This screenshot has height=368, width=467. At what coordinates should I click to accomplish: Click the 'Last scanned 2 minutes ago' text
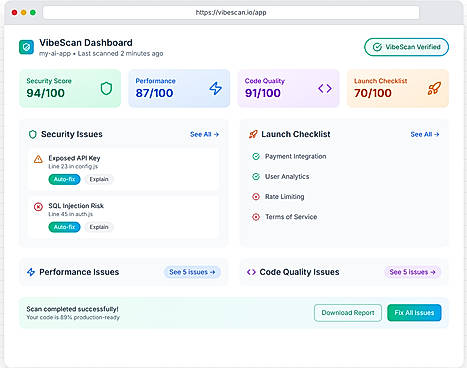pyautogui.click(x=120, y=53)
